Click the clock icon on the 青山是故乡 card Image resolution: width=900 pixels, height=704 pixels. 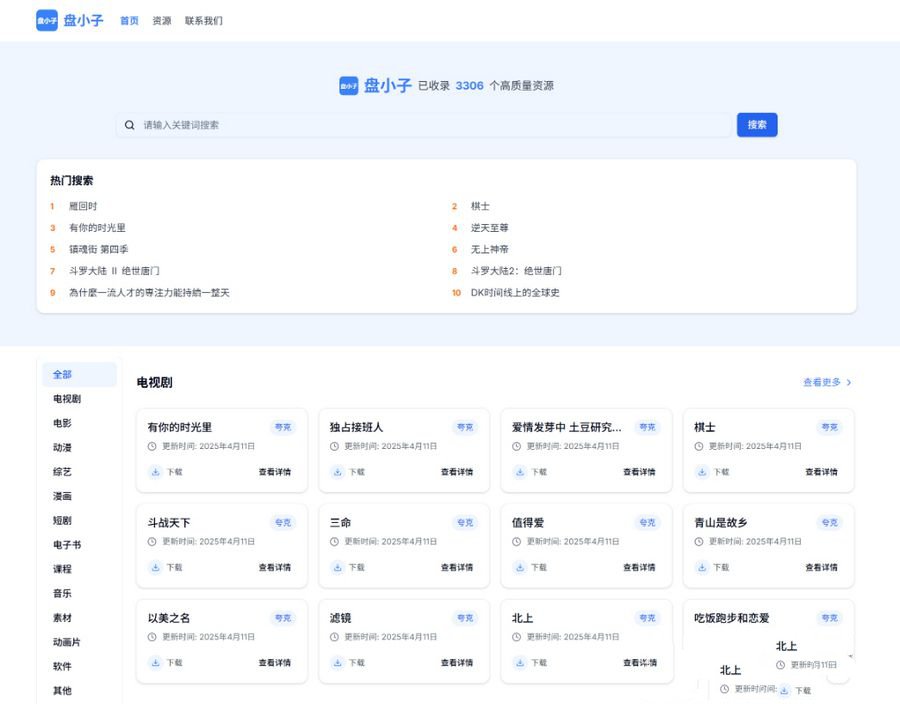pos(700,542)
